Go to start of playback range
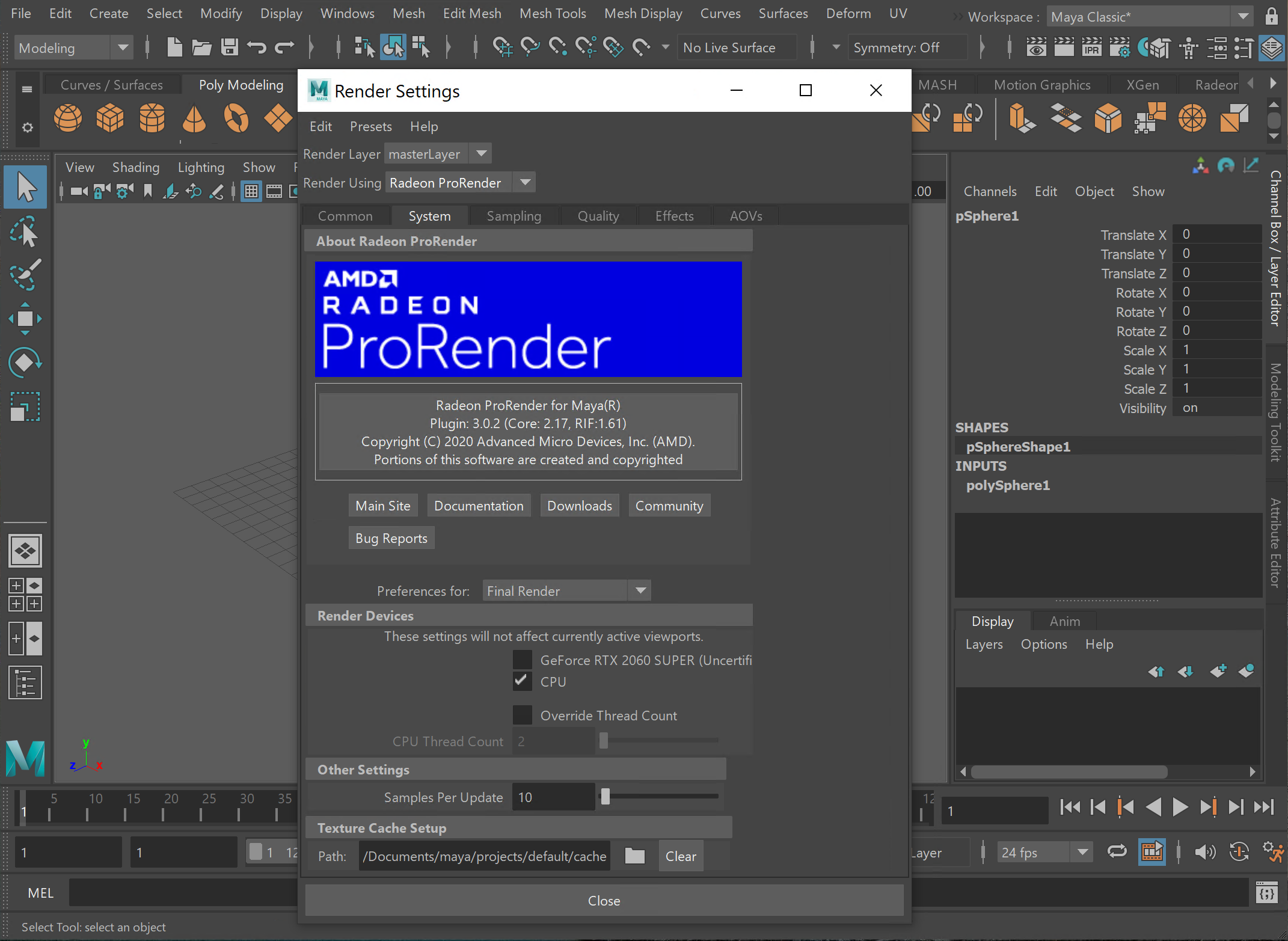The image size is (1288, 941). pyautogui.click(x=1070, y=807)
